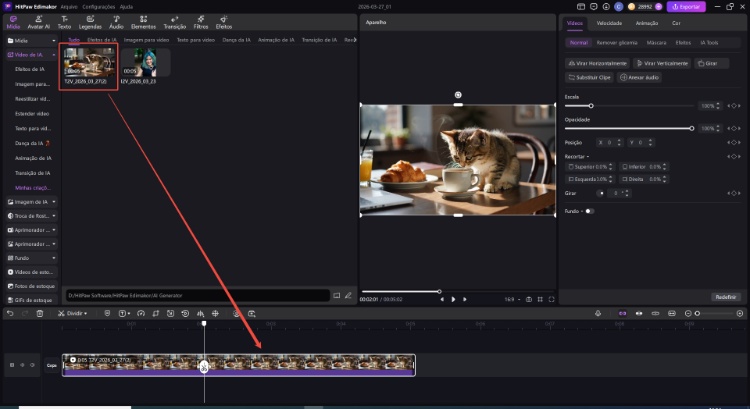The height and width of the screenshot is (409, 750).
Task: Click the Redefinir button
Action: tap(726, 297)
